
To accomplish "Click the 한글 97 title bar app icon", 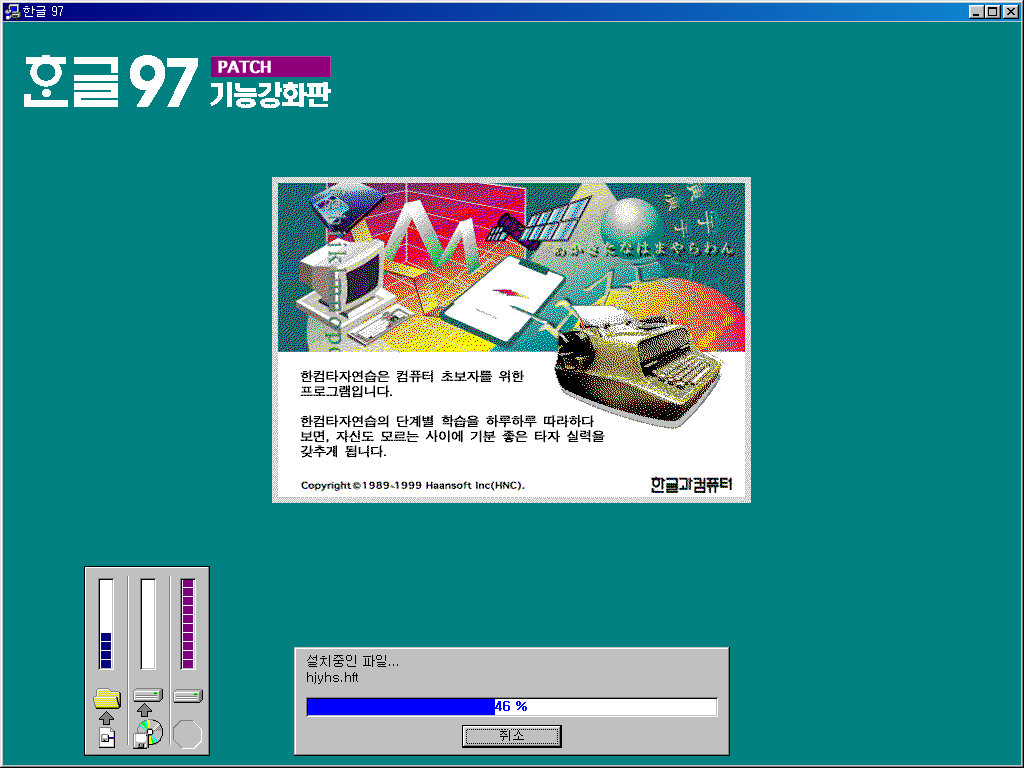I will 11,11.
